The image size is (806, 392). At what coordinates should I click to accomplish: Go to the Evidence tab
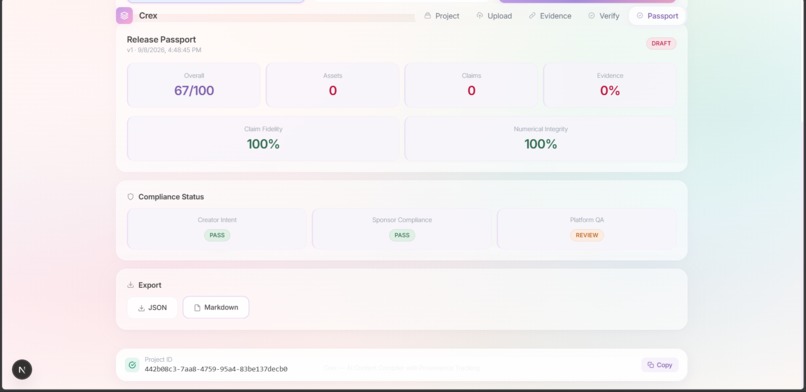pos(549,16)
